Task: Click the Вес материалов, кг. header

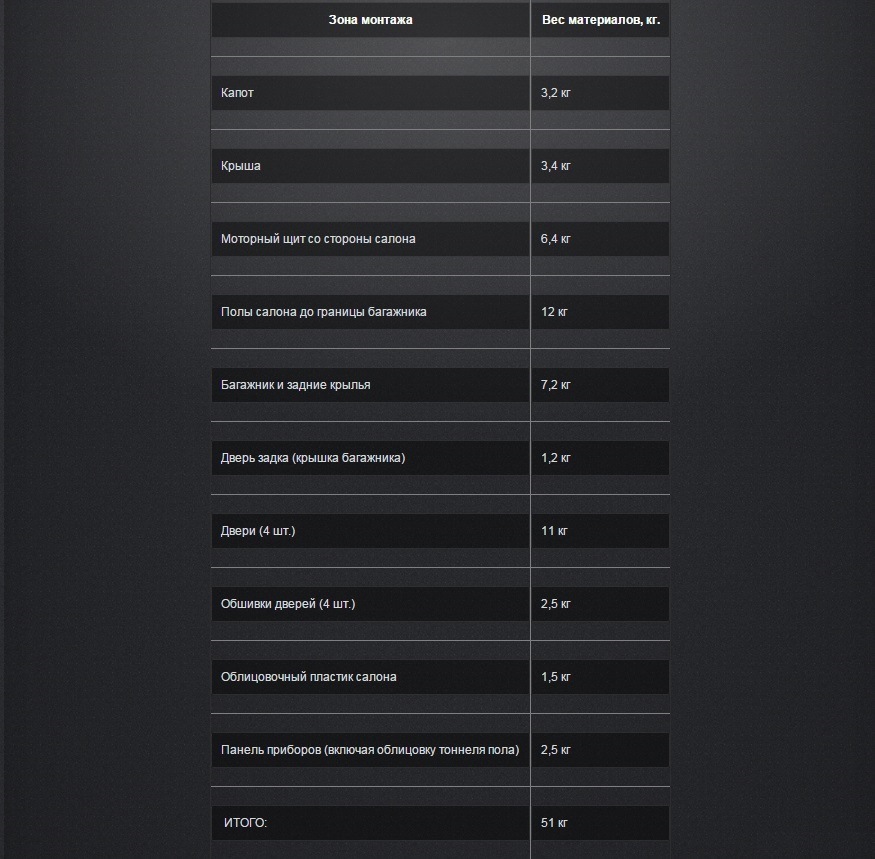Action: coord(600,20)
